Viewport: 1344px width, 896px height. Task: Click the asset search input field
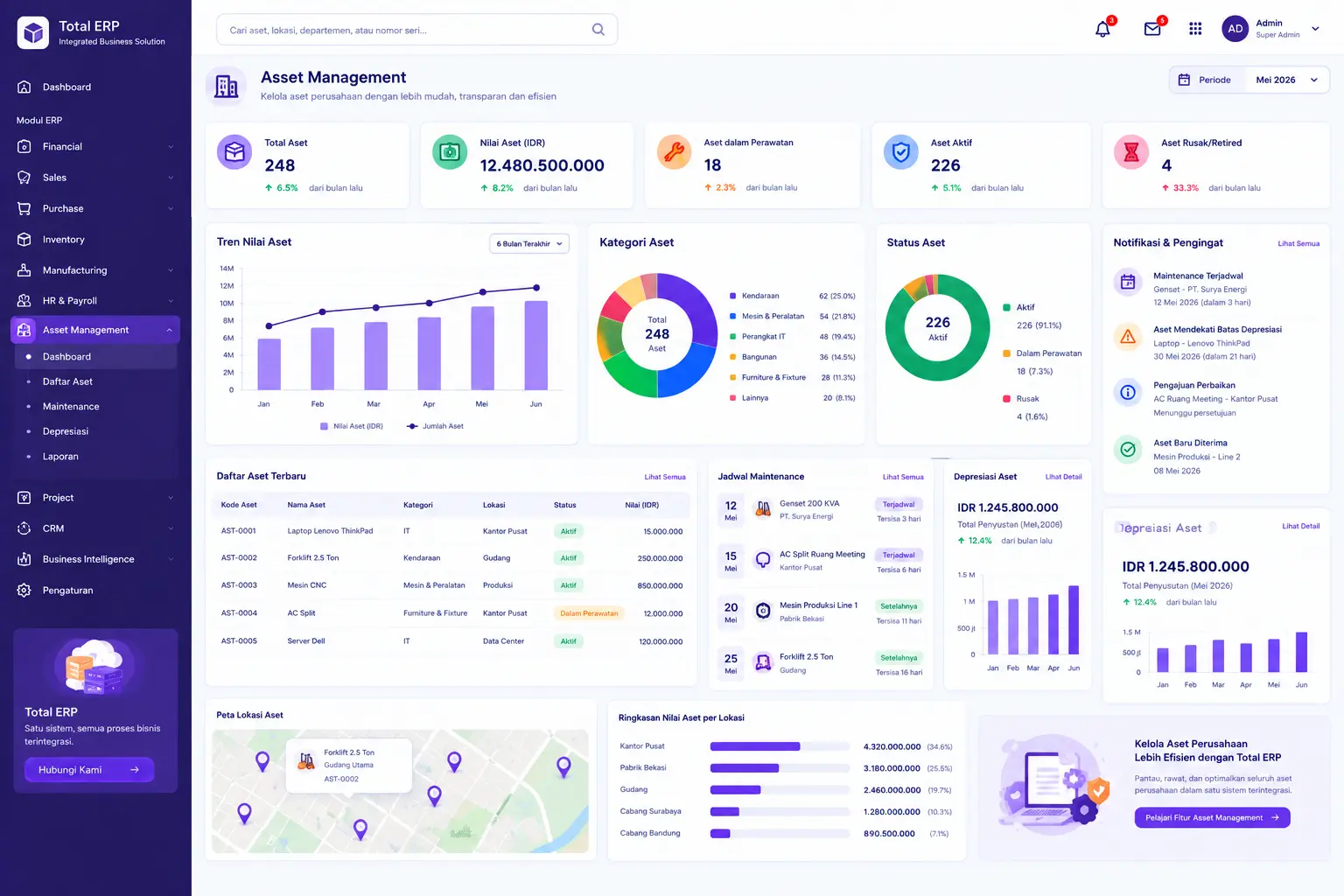[416, 30]
